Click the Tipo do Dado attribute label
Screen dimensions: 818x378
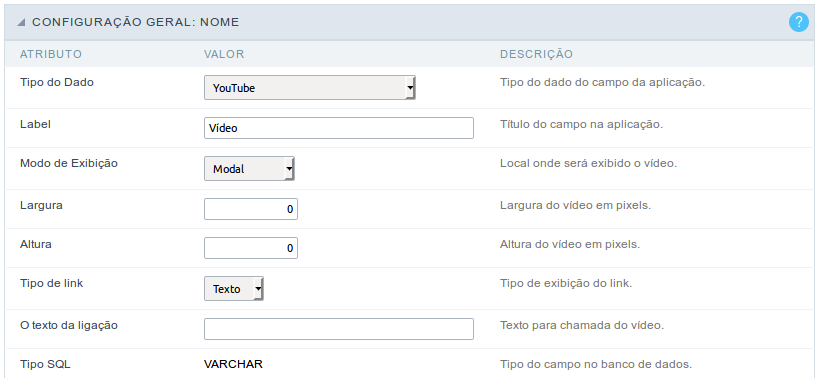[57, 82]
